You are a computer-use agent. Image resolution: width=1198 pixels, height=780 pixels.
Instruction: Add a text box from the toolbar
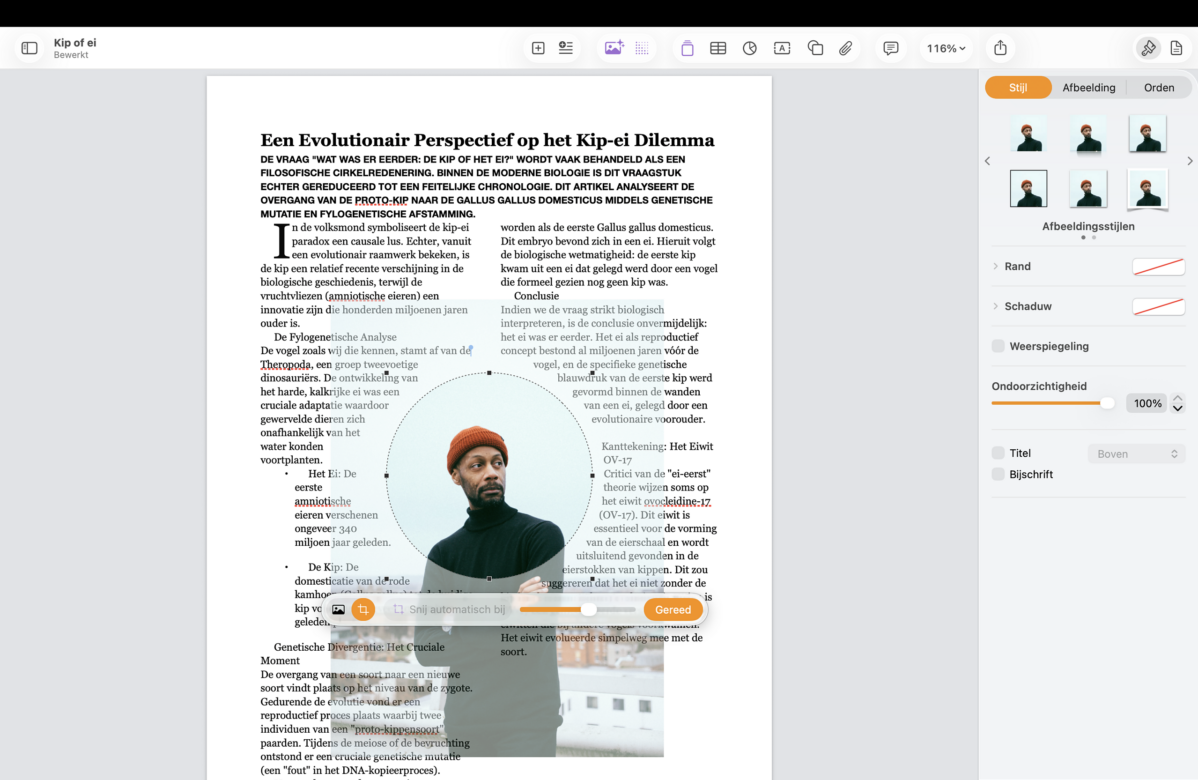(782, 48)
